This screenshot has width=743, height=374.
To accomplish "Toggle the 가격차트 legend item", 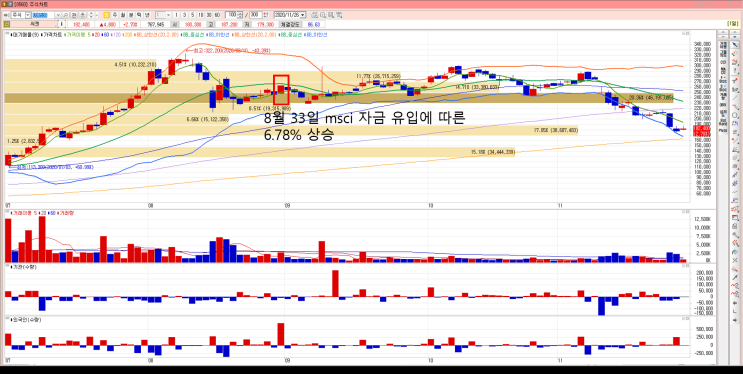I will point(51,34).
